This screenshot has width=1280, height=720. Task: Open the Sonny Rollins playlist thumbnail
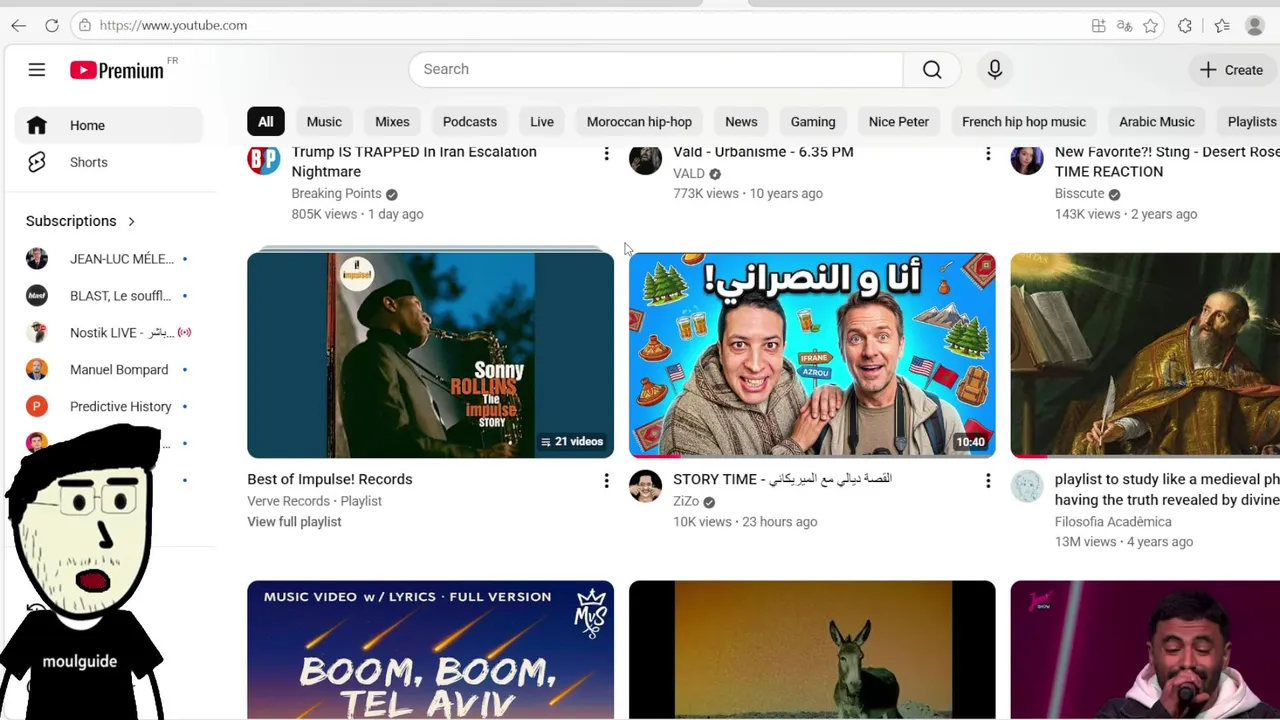coord(430,355)
